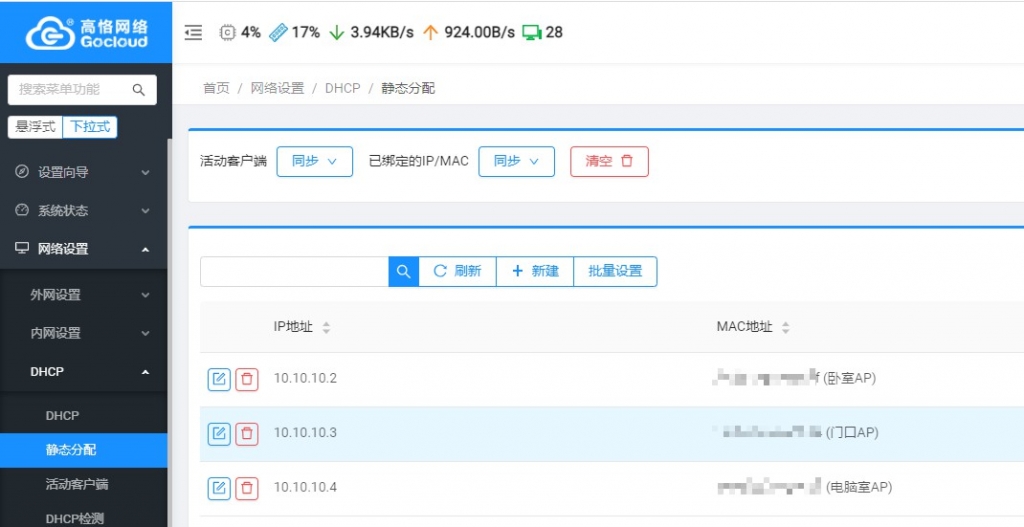
Task: Click MAC entry labeled 卧室AP
Action: coord(795,377)
